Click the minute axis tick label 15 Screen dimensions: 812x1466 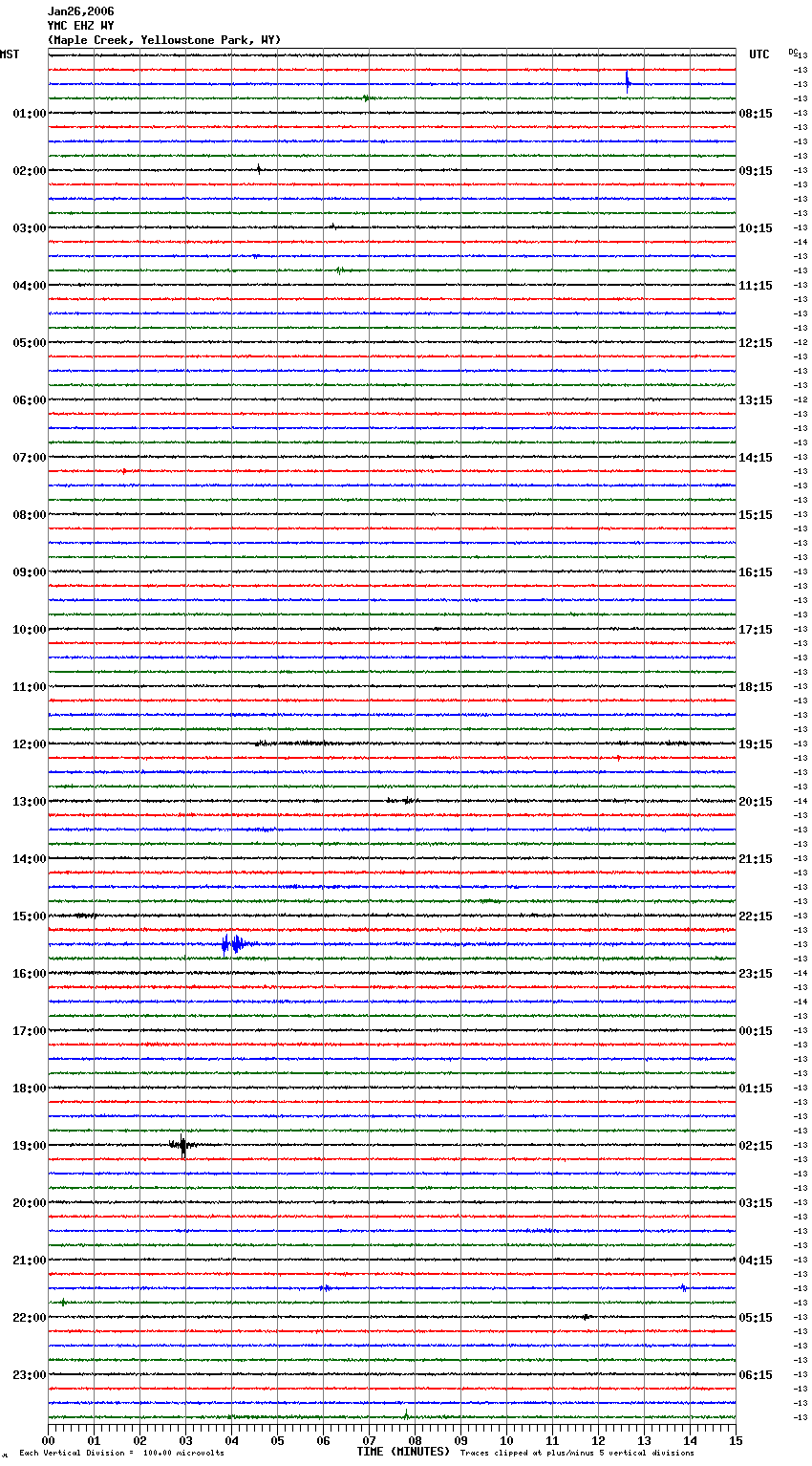tap(736, 1441)
